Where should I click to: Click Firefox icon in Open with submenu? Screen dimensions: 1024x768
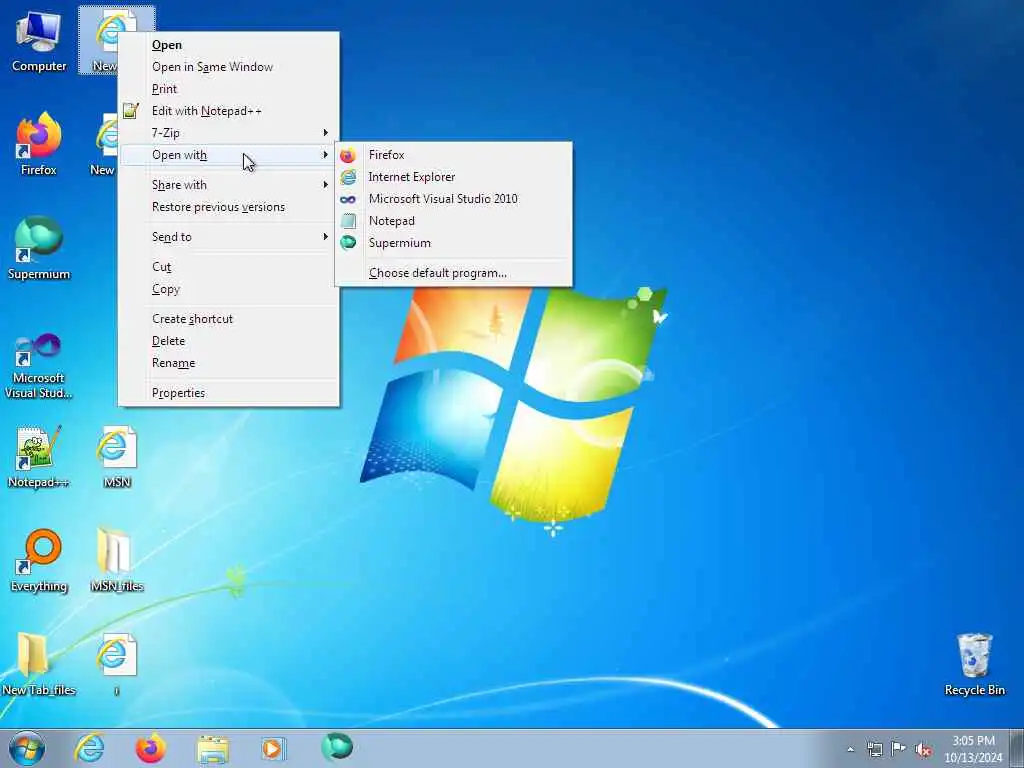point(347,155)
